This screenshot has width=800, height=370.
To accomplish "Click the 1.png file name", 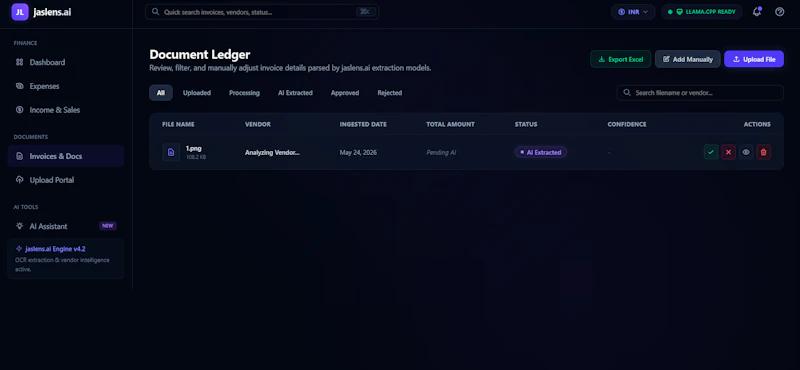I will pyautogui.click(x=193, y=149).
